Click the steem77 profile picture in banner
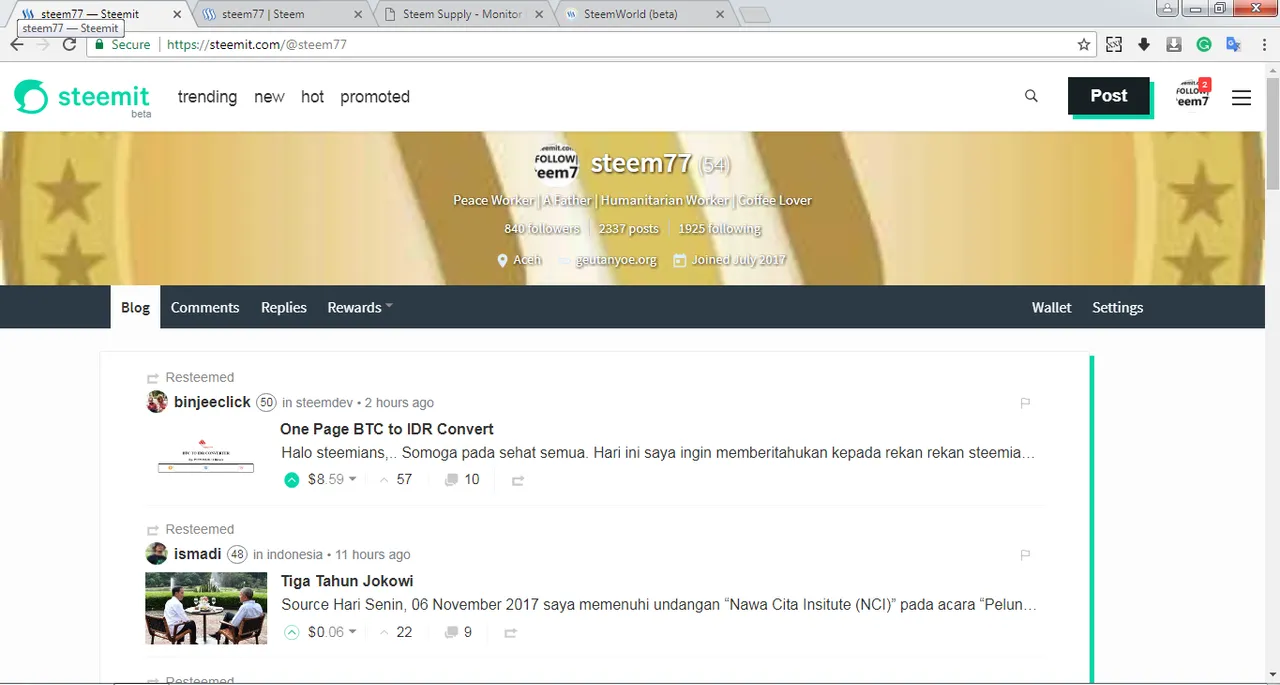 (x=555, y=163)
